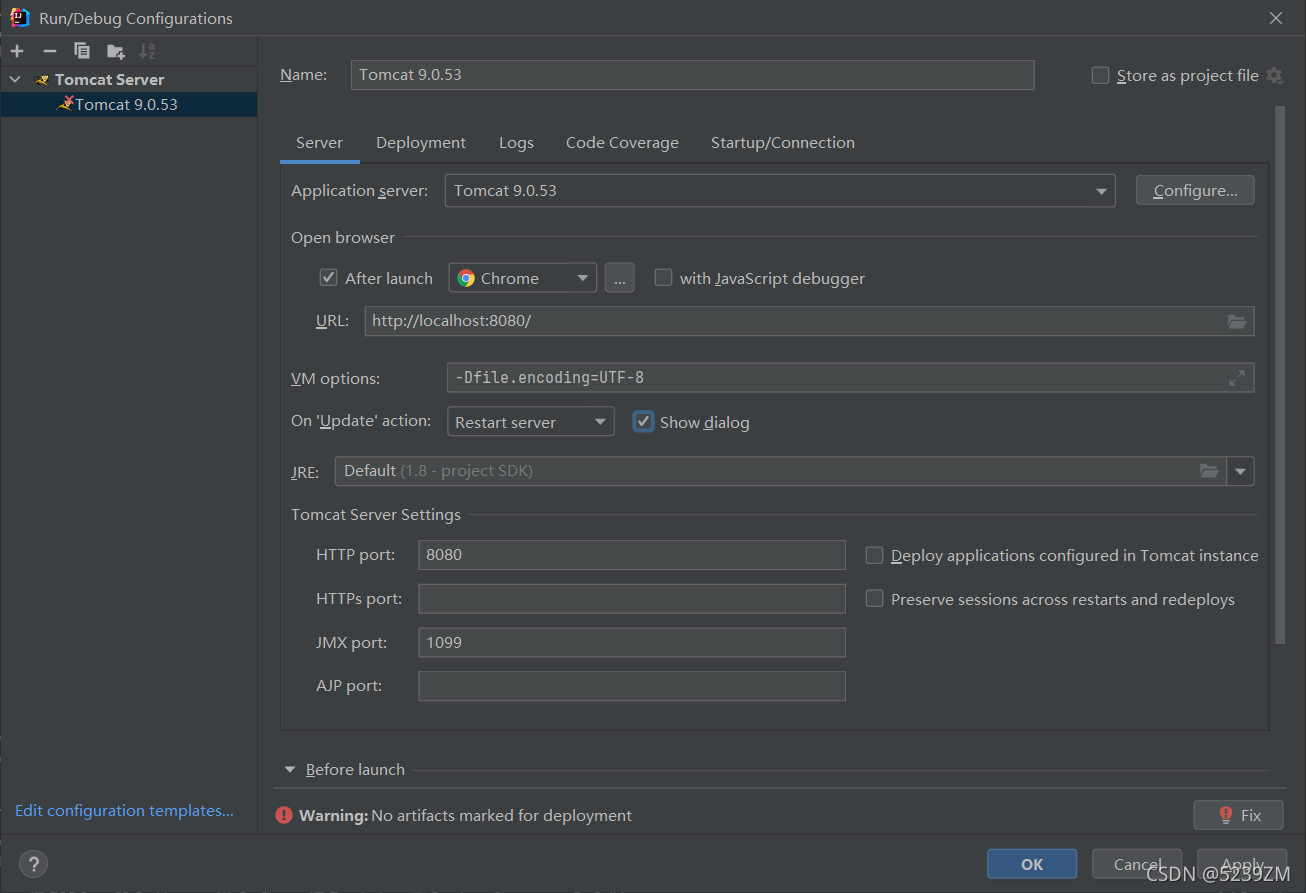Open the Code Coverage tab
Image resolution: width=1306 pixels, height=893 pixels.
click(x=622, y=143)
